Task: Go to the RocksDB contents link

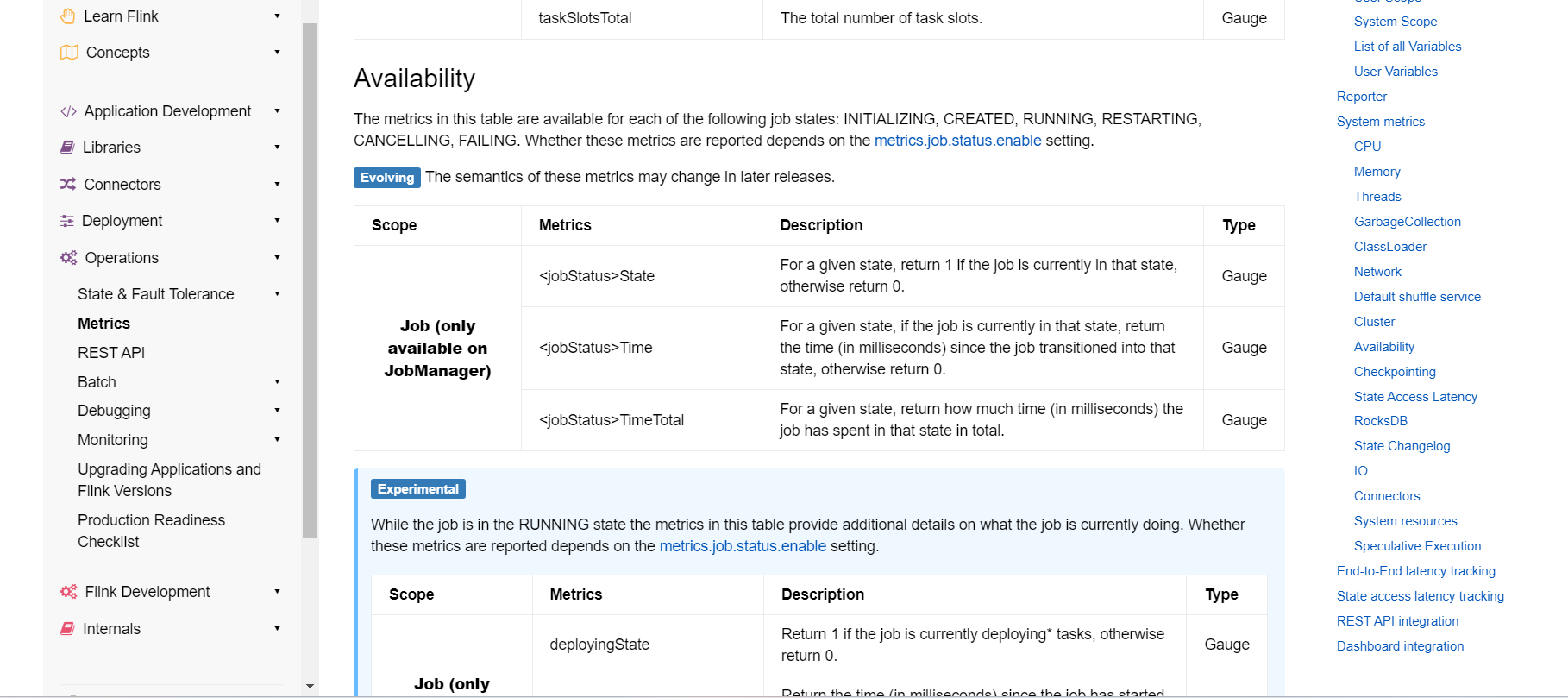Action: click(x=1380, y=421)
